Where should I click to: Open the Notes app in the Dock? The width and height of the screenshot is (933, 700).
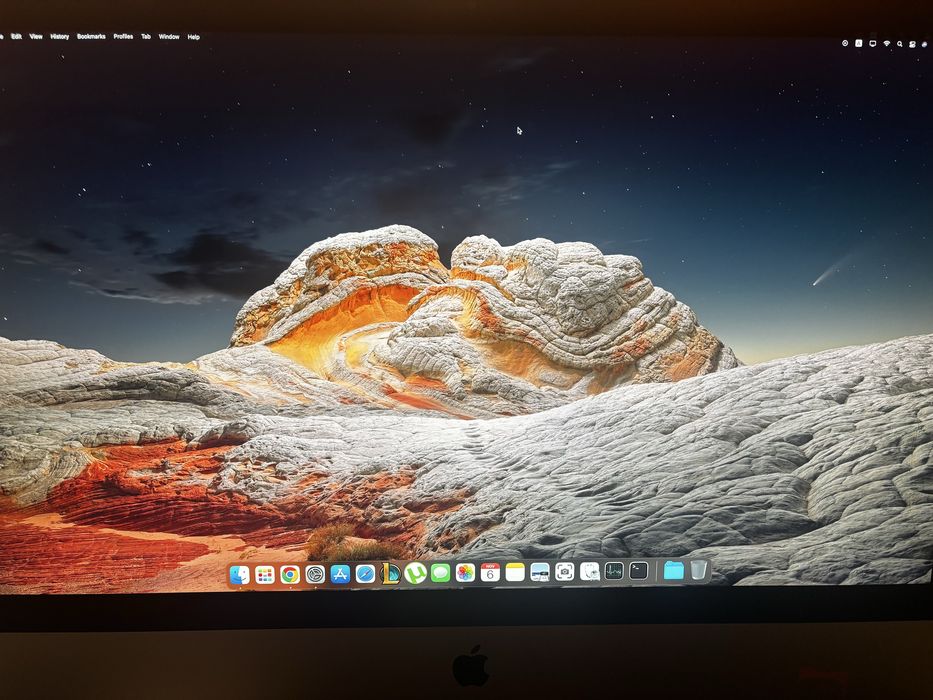[x=515, y=573]
